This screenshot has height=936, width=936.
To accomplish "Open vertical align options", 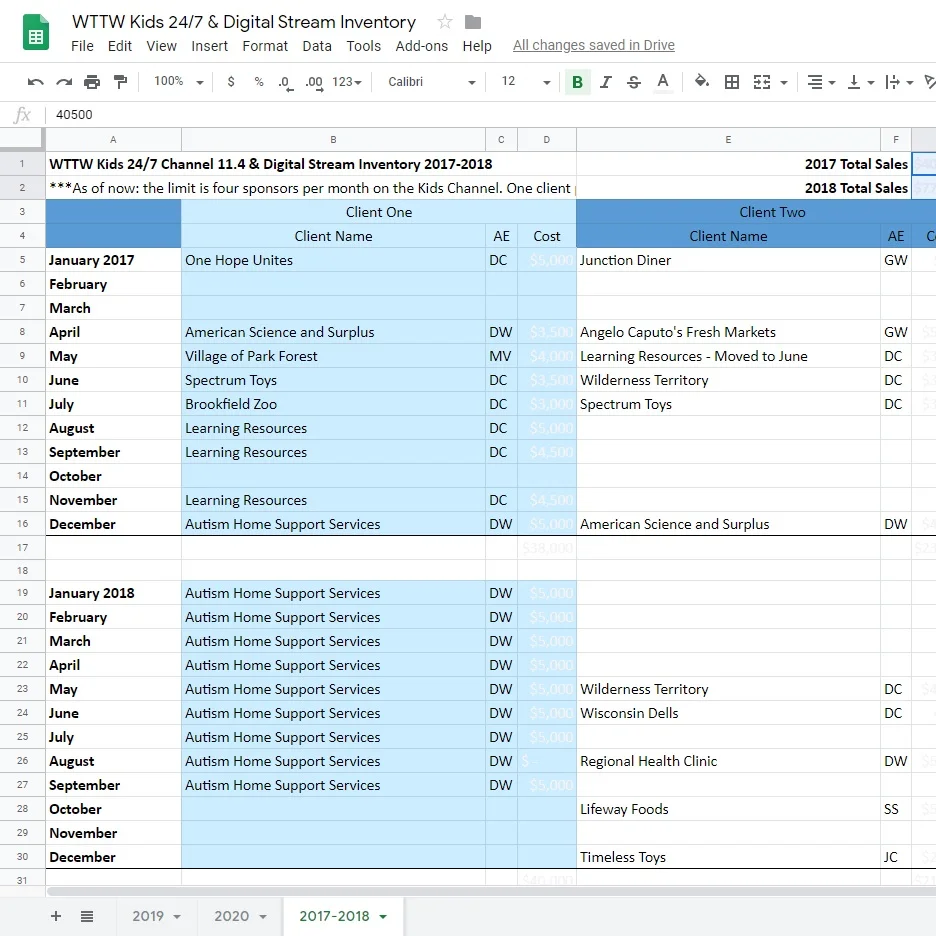I will [x=860, y=82].
